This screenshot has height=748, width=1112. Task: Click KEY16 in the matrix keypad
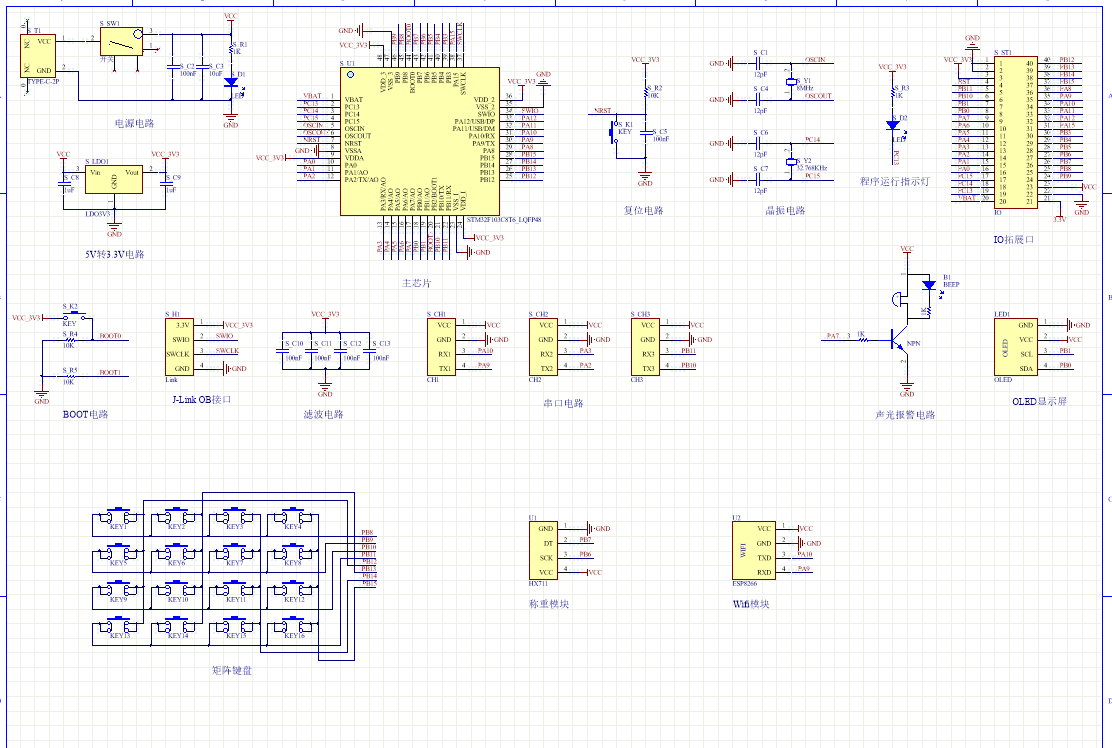tap(293, 628)
